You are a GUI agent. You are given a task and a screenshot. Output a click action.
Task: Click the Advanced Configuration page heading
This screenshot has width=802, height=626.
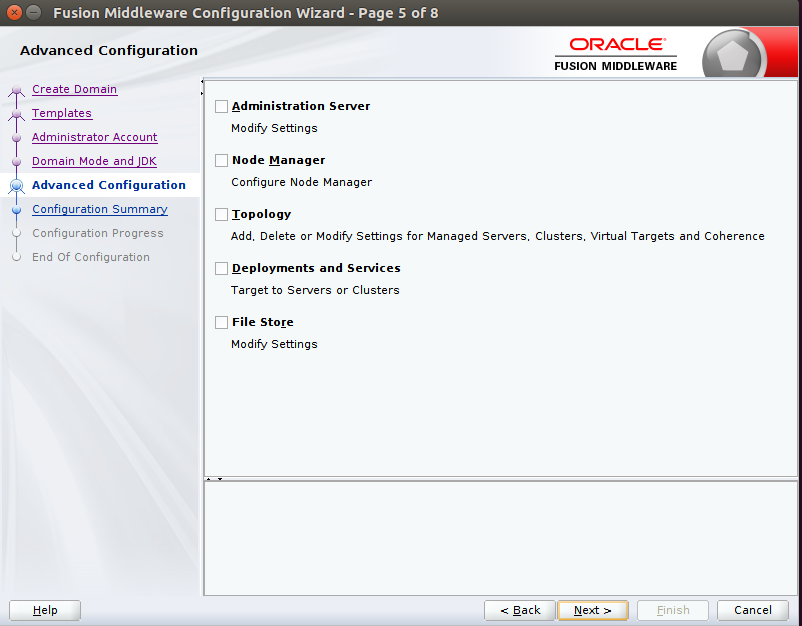(109, 51)
